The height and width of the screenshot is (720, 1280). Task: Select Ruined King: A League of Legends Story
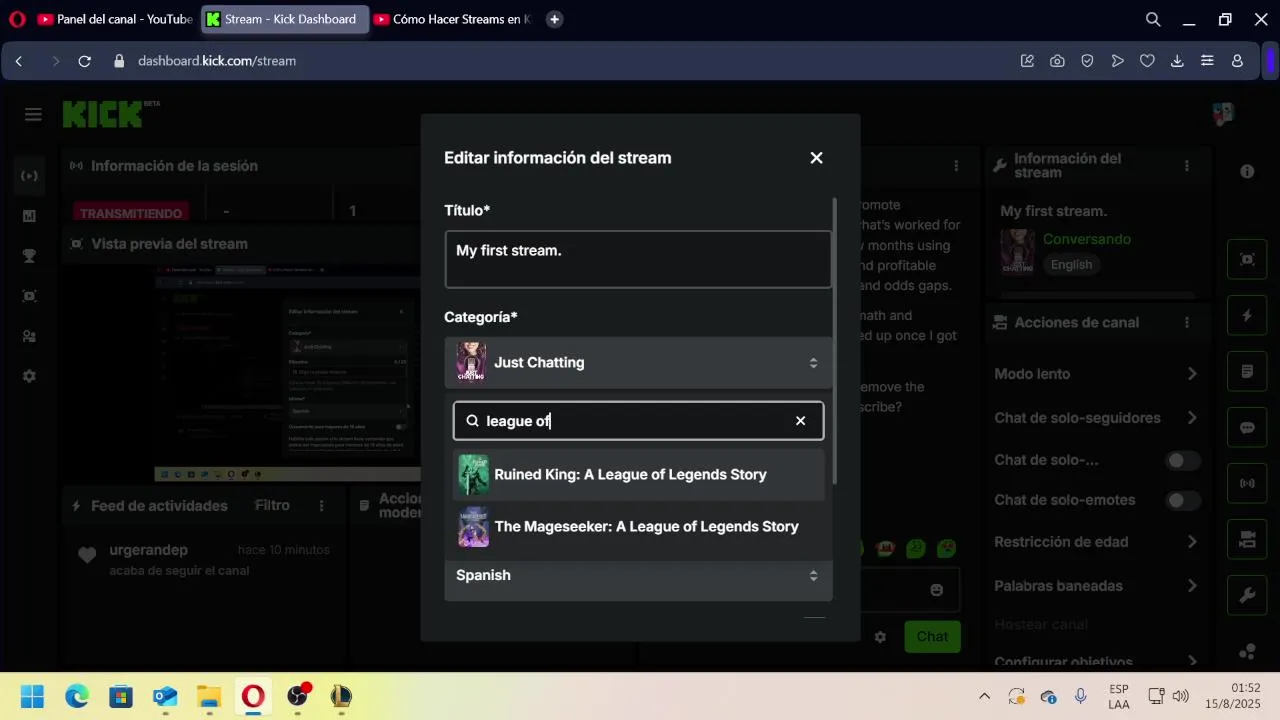[x=638, y=475]
